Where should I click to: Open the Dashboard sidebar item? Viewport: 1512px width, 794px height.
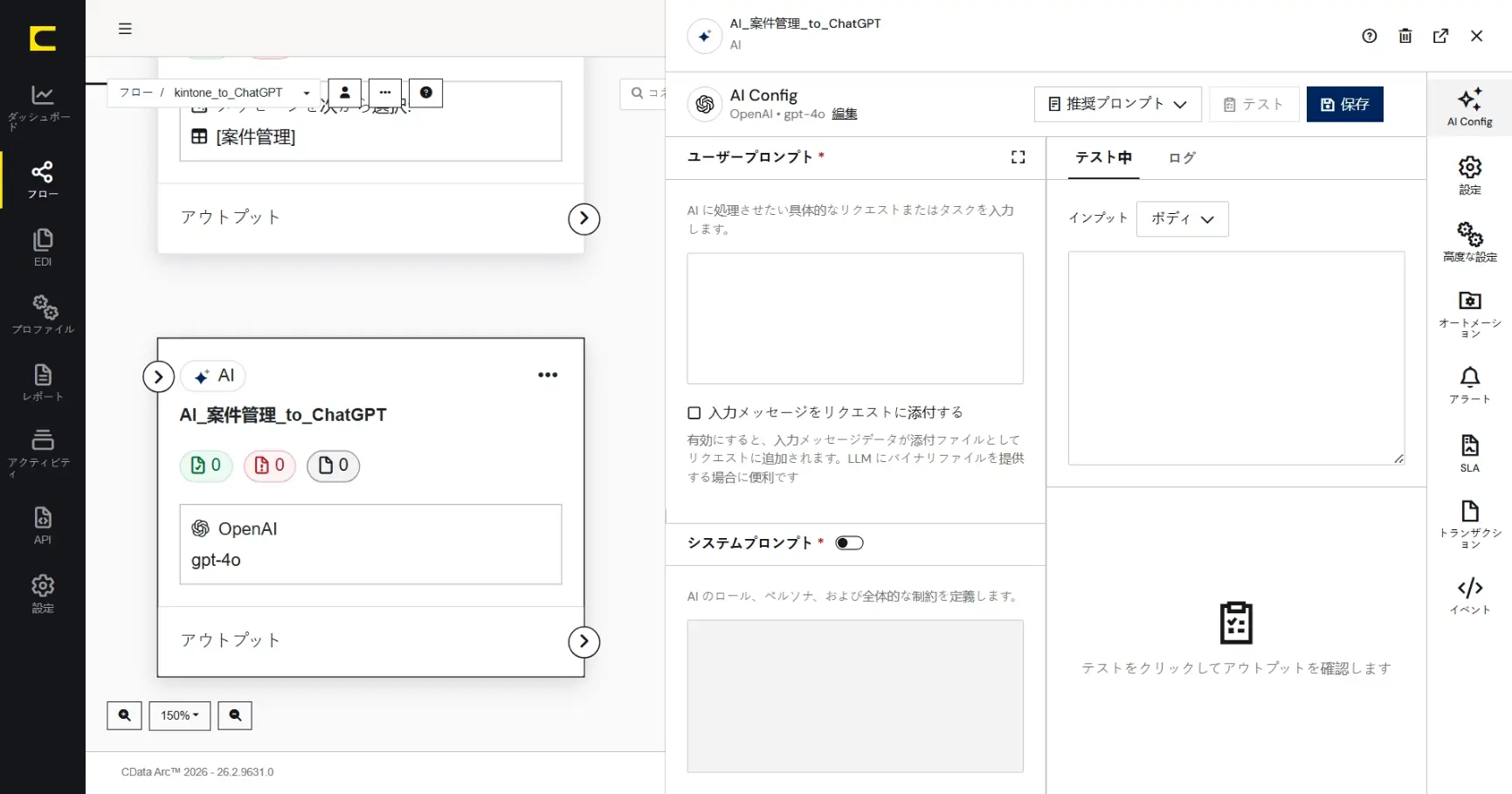(42, 107)
